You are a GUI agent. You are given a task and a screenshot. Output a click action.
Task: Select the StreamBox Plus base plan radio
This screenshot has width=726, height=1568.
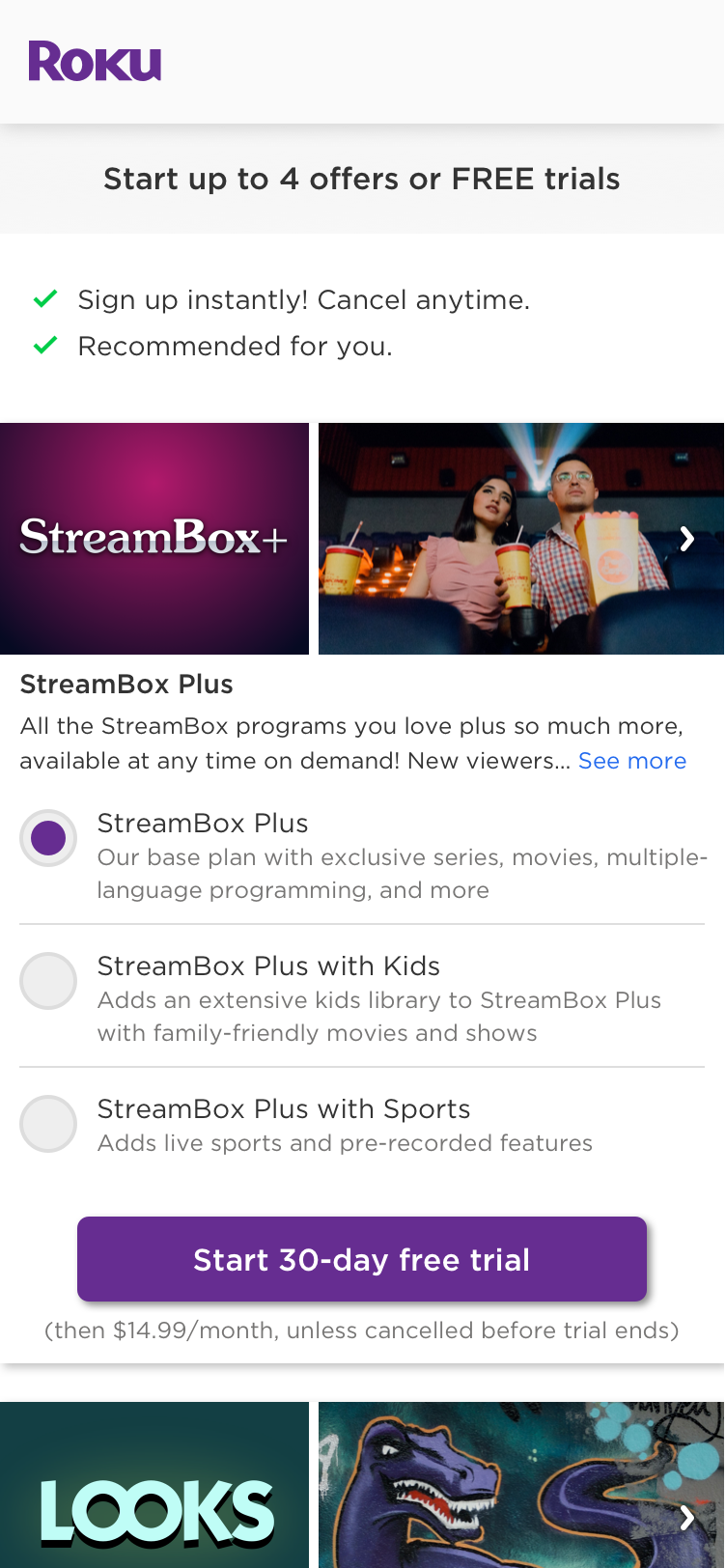[48, 838]
